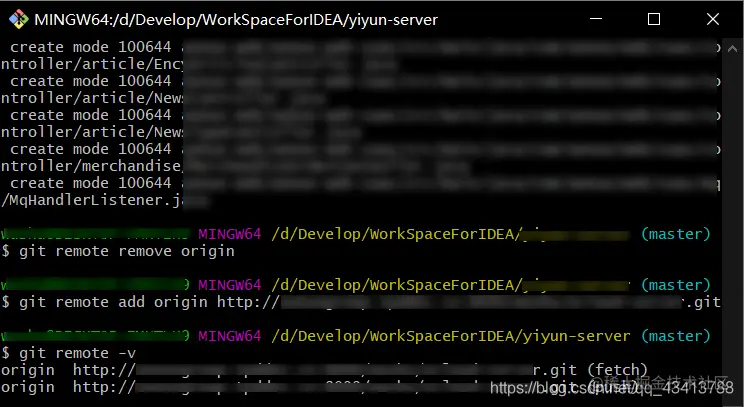The image size is (744, 407).
Task: Click the 'git remote -v' command line
Action: coord(69,353)
